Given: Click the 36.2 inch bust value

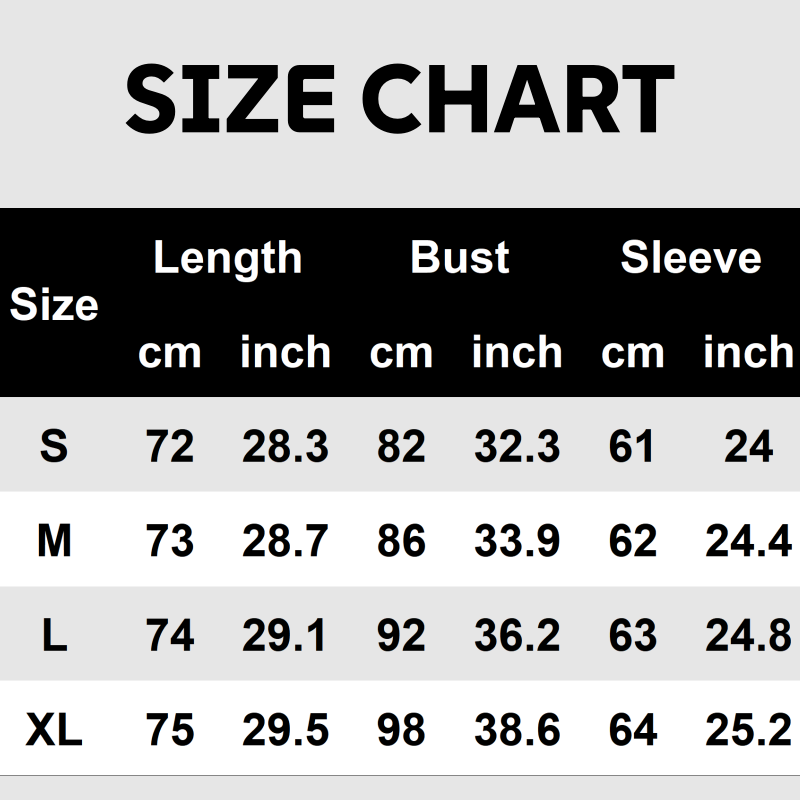Looking at the screenshot, I should tap(517, 636).
